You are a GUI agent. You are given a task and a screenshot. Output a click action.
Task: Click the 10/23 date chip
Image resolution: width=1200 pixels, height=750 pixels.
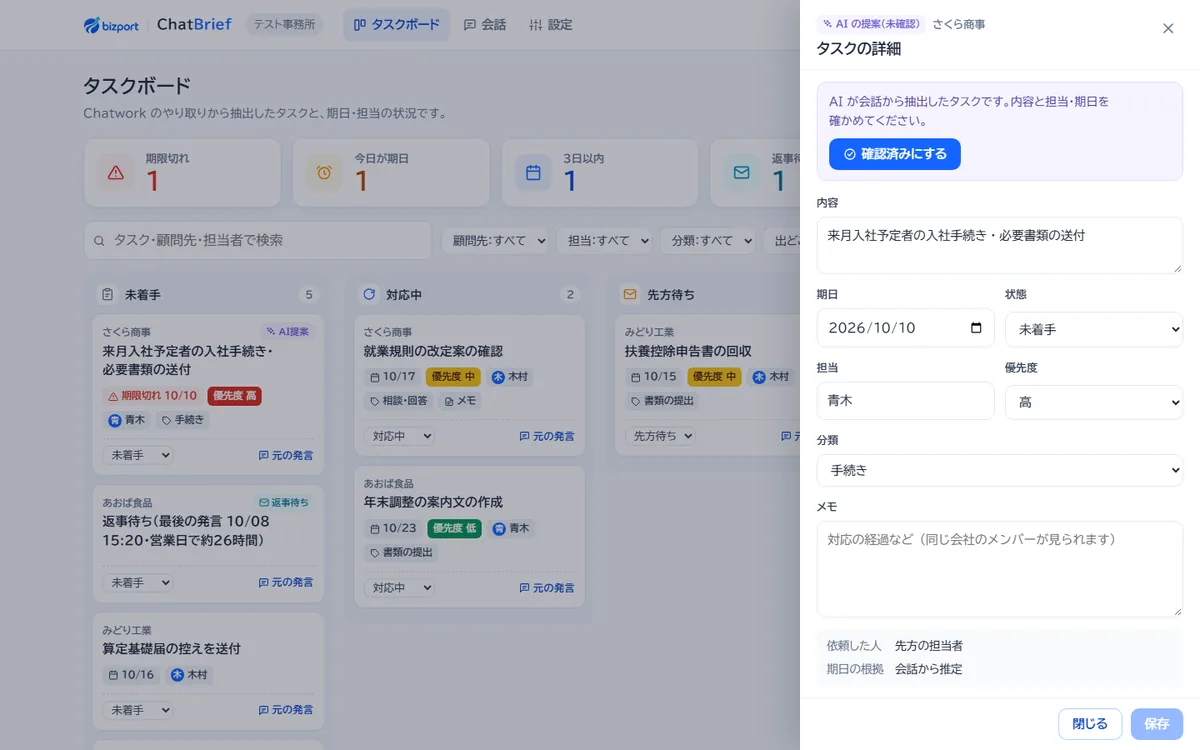(392, 528)
